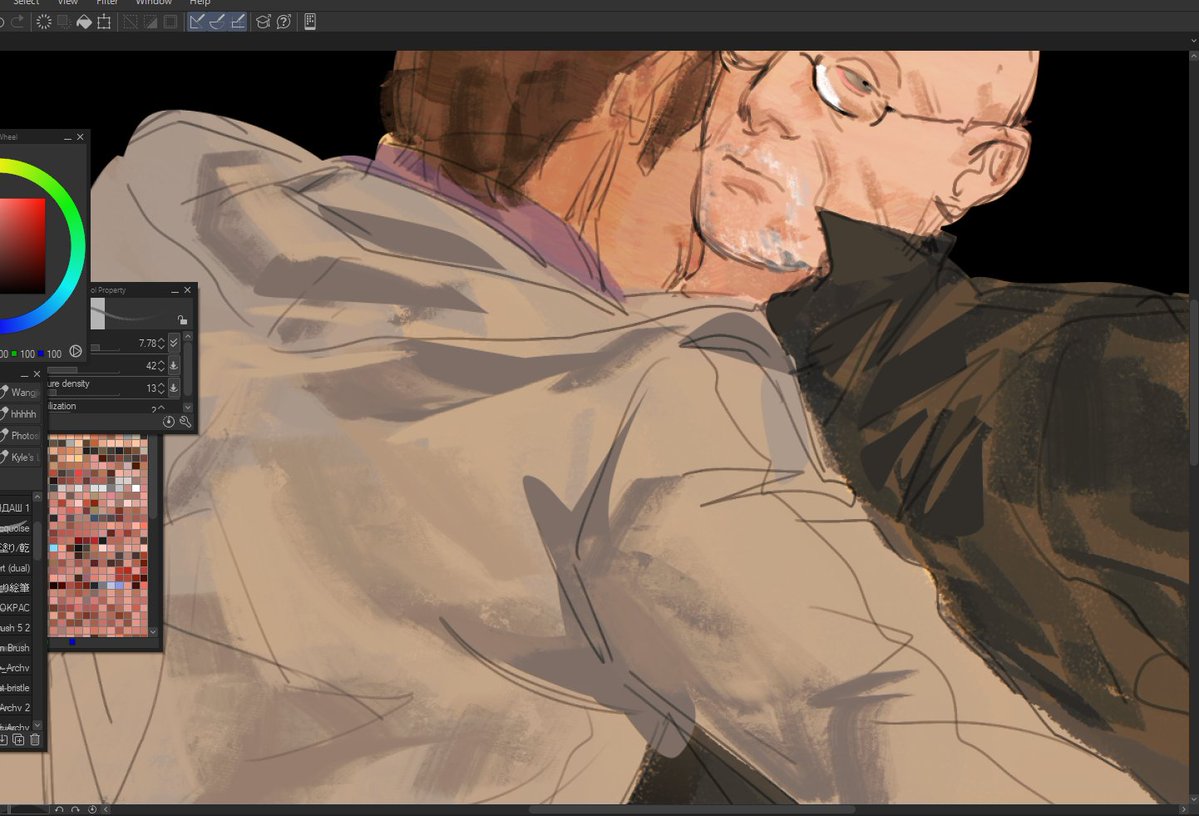
Task: Open the Select menu
Action: (x=26, y=3)
